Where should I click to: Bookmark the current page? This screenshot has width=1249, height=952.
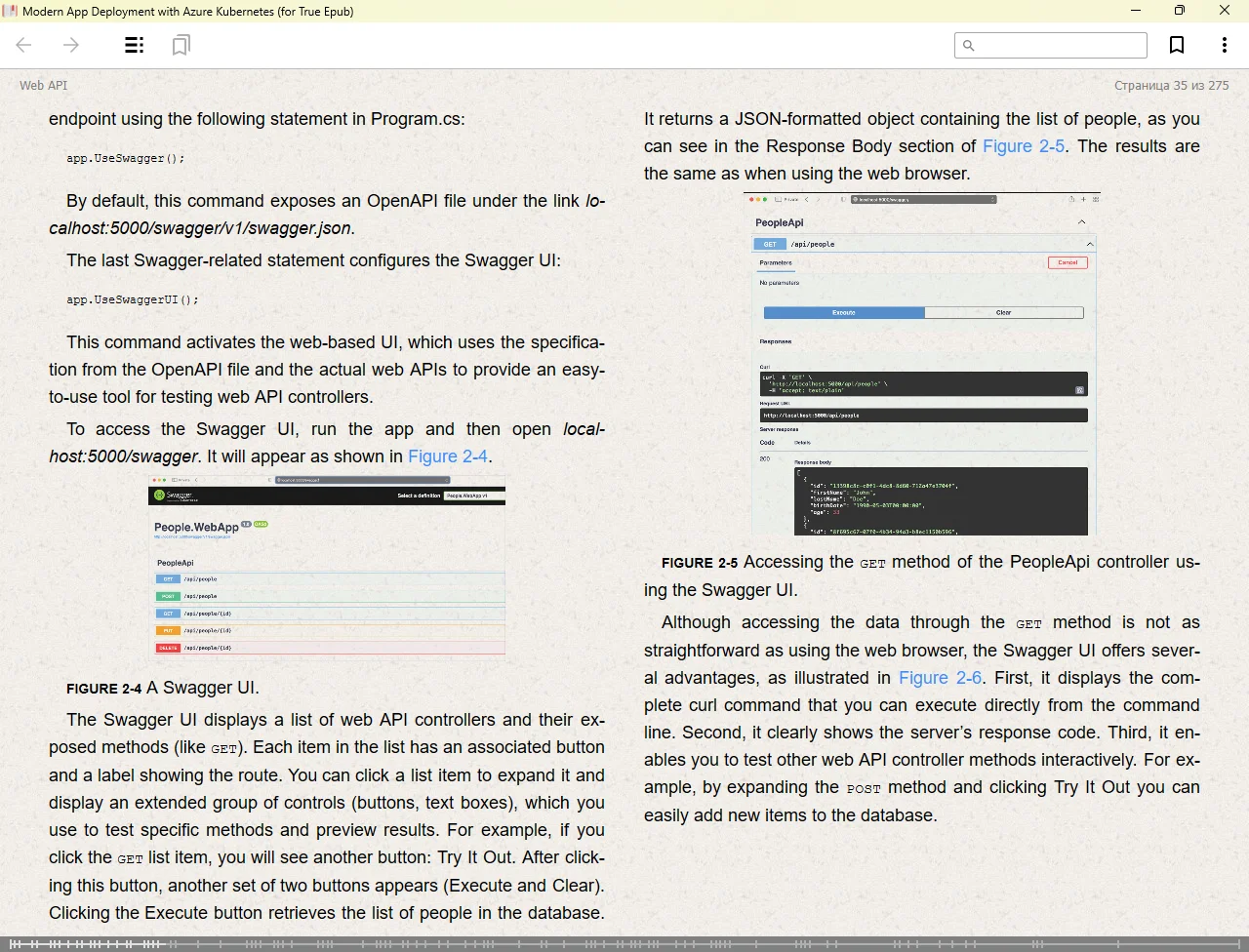click(1177, 45)
